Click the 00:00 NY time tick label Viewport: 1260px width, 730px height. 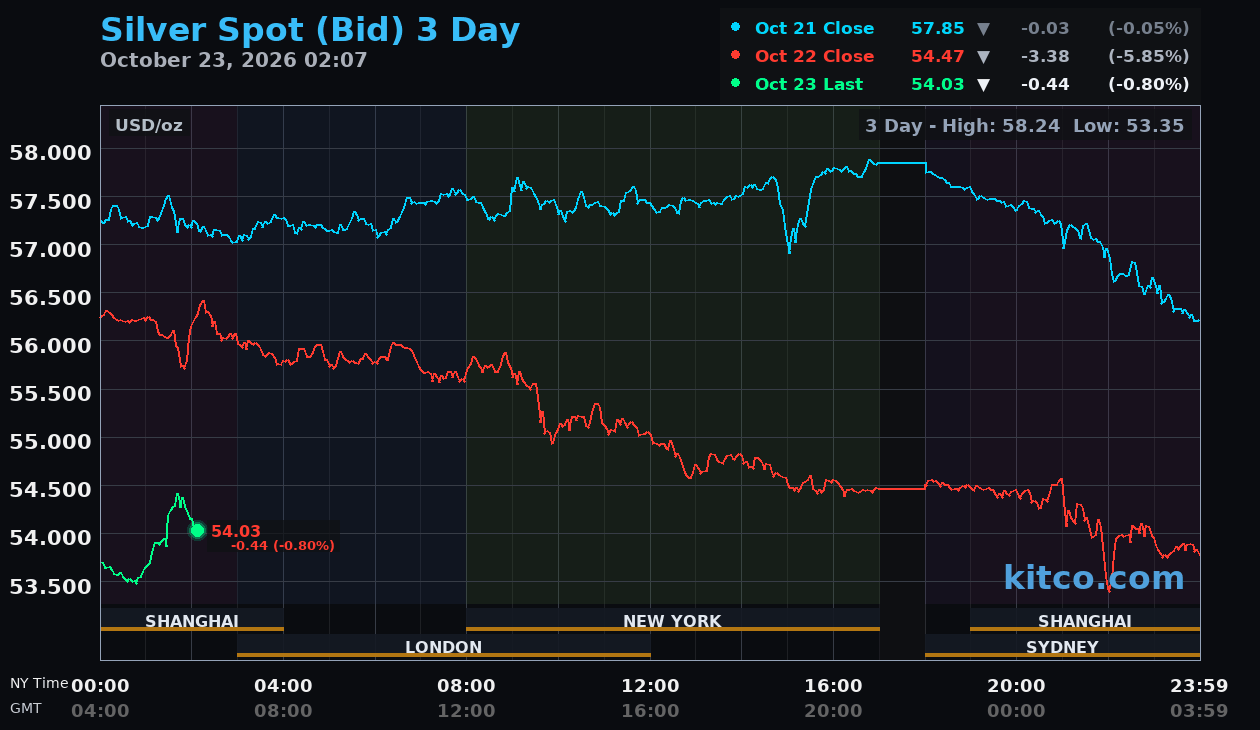(100, 686)
